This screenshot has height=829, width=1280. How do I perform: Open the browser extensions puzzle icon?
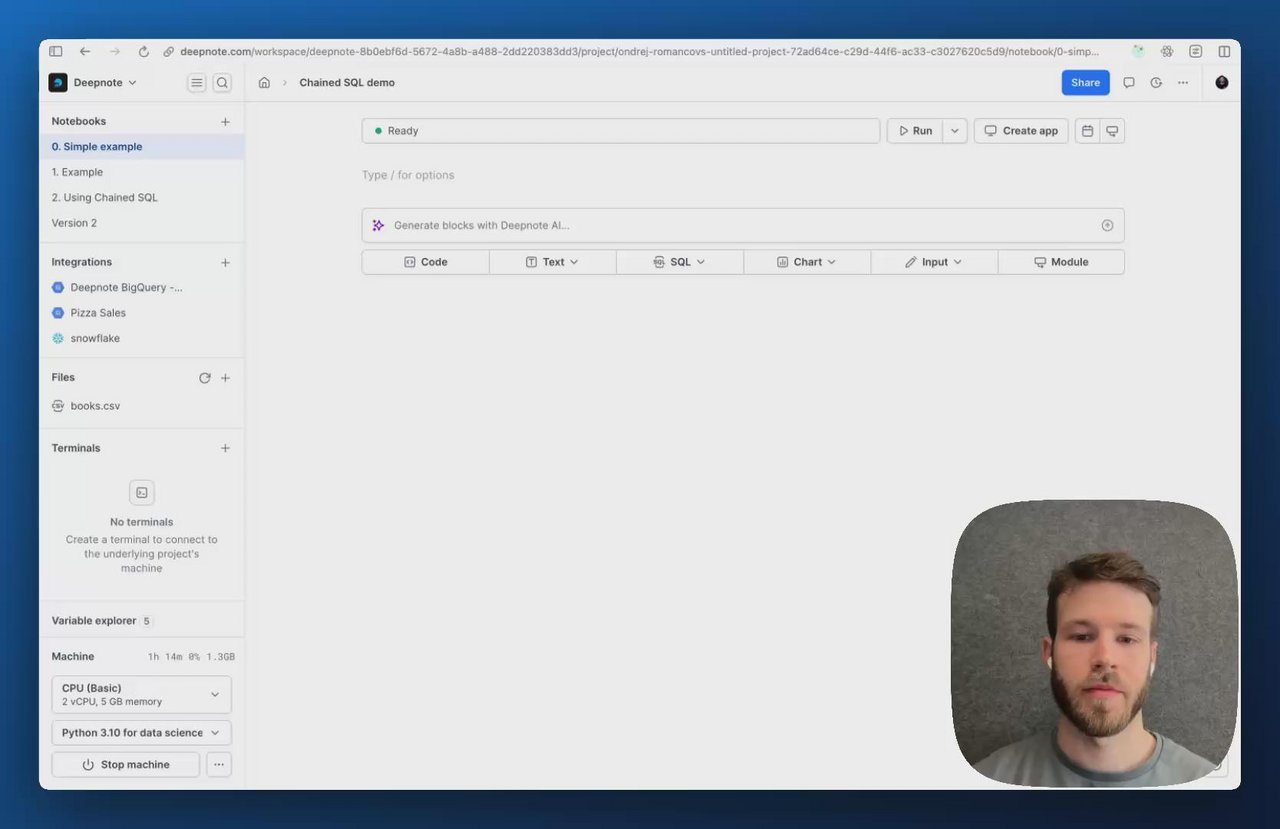(x=1166, y=51)
